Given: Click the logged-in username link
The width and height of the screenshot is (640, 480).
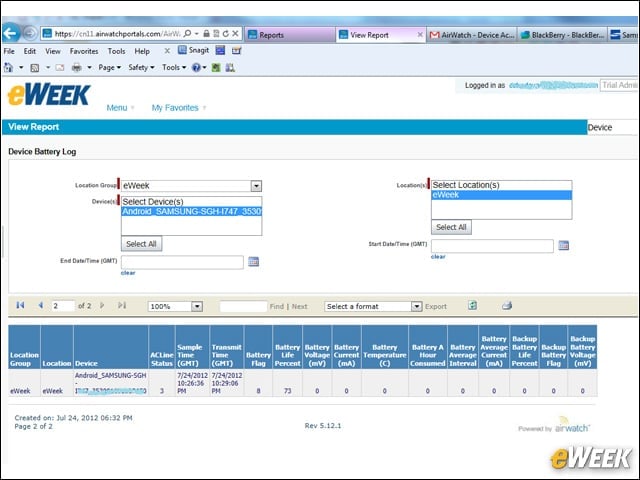Looking at the screenshot, I should (x=553, y=85).
